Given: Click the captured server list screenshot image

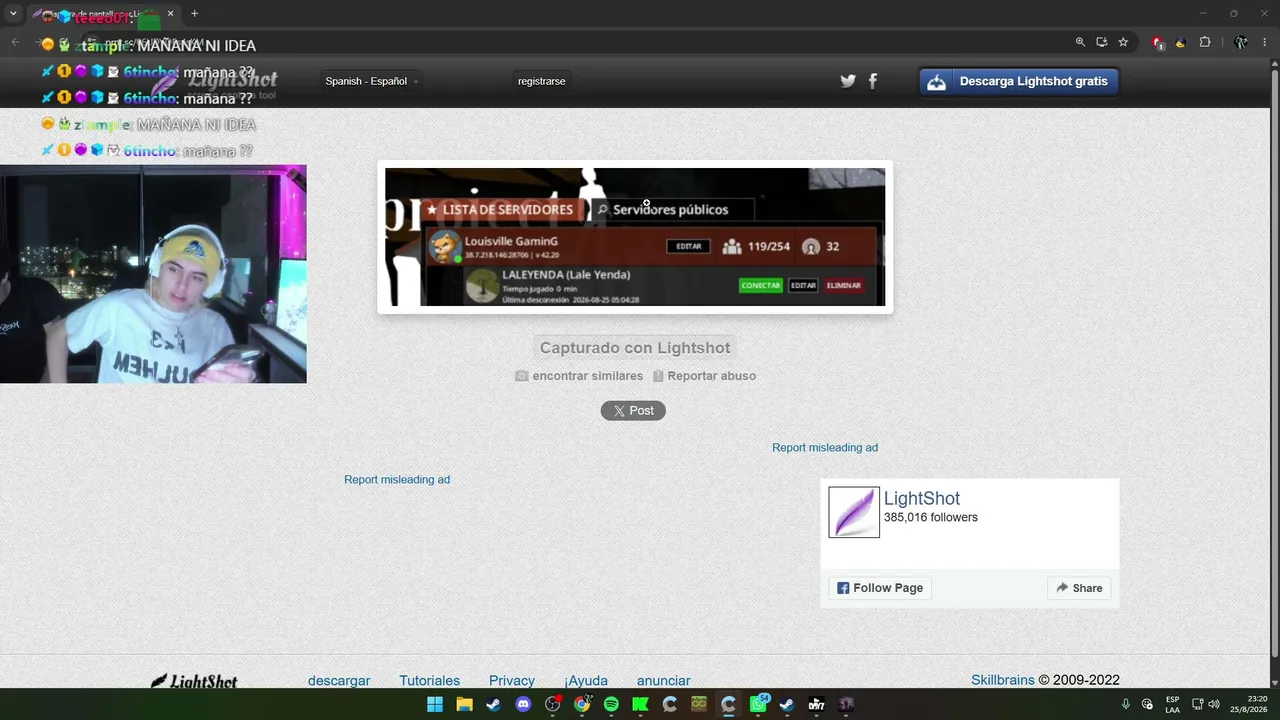Looking at the screenshot, I should click(x=635, y=237).
